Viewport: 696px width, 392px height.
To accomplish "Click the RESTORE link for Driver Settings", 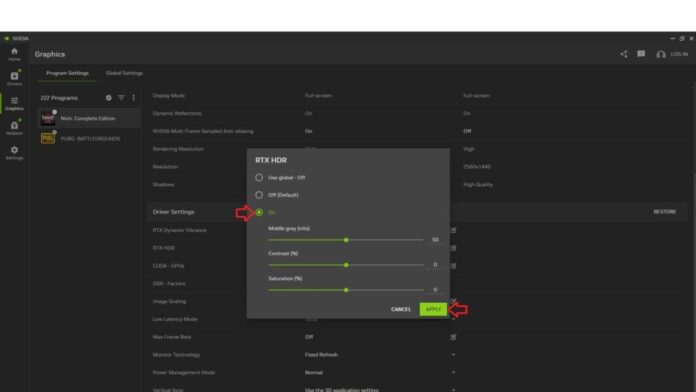I will (664, 212).
